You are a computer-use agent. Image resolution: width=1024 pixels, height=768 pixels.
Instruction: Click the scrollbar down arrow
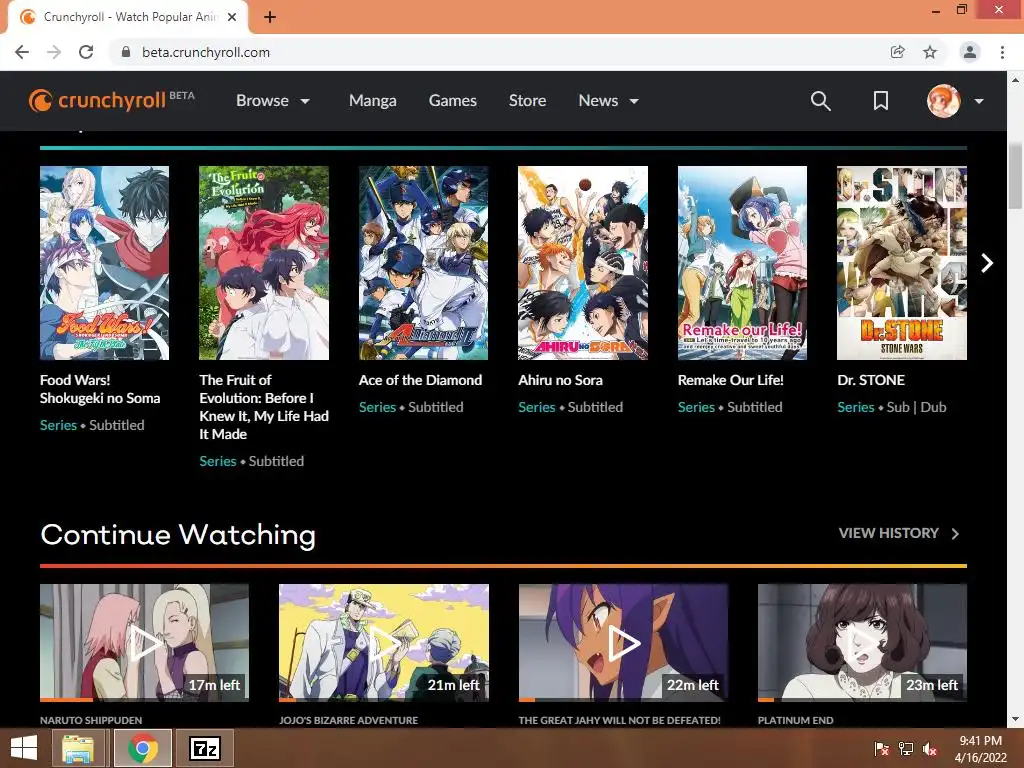click(x=1015, y=720)
